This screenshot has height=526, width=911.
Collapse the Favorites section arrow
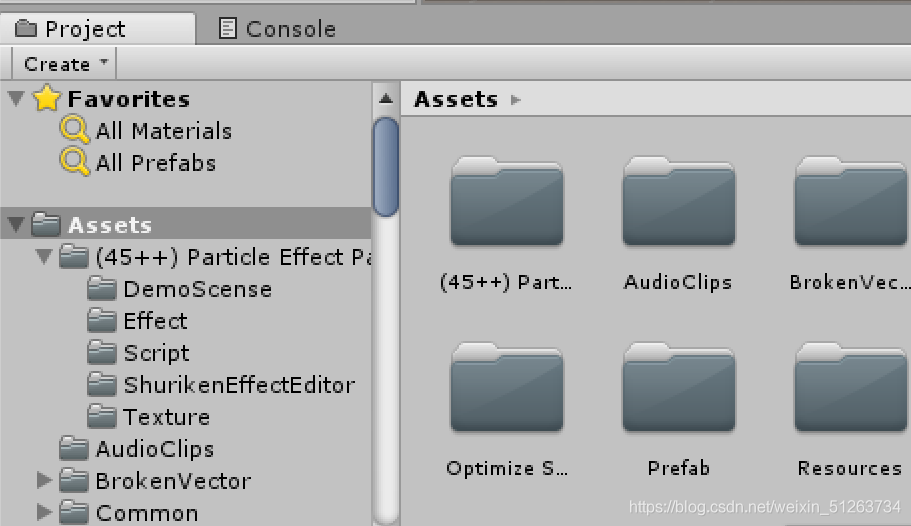pyautogui.click(x=17, y=98)
